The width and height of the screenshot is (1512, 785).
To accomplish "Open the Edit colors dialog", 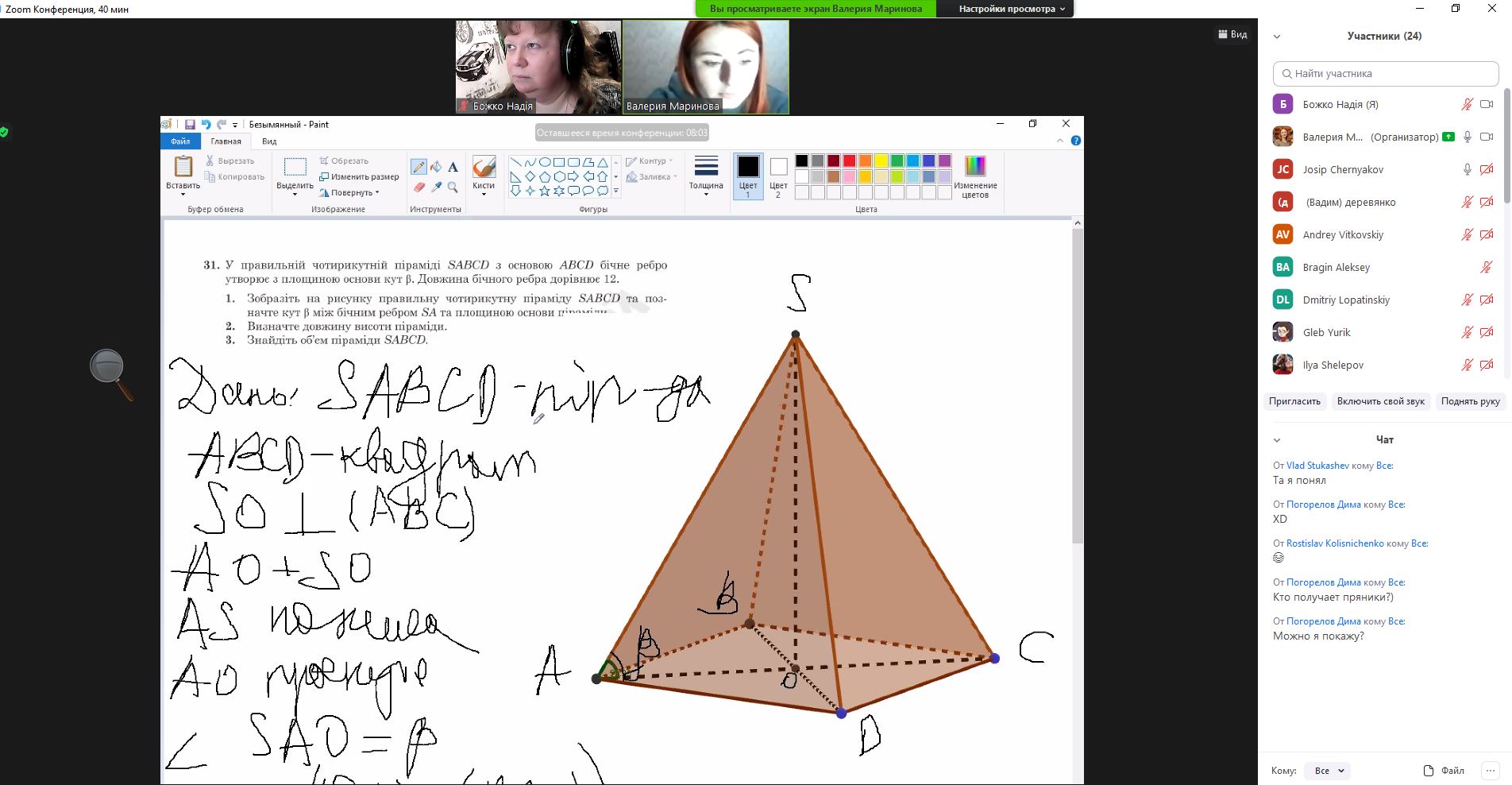I will [x=974, y=176].
